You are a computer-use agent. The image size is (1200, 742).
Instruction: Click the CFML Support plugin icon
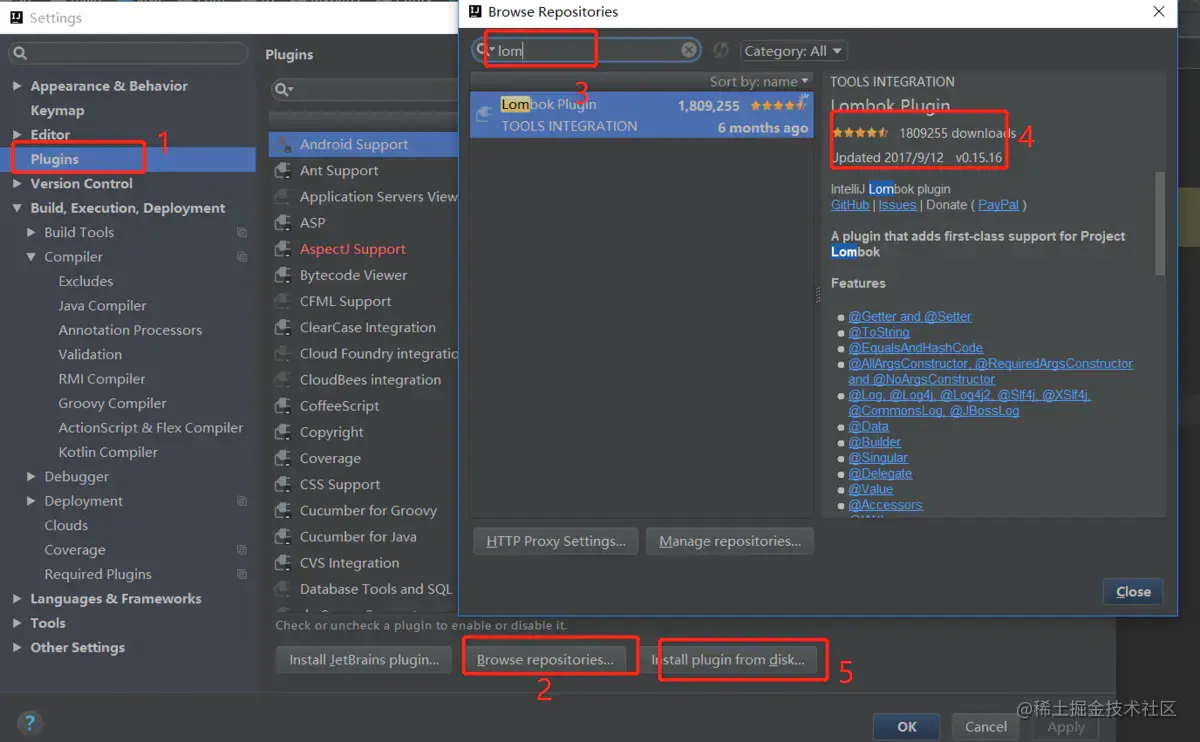283,301
